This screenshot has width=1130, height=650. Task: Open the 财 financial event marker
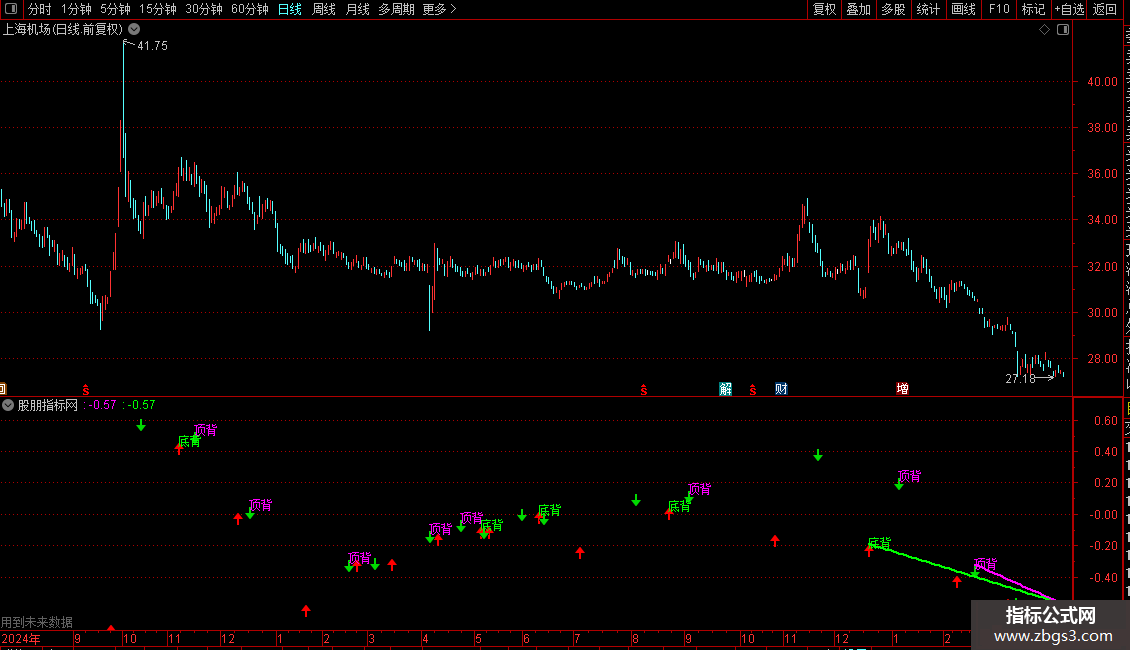pos(781,389)
